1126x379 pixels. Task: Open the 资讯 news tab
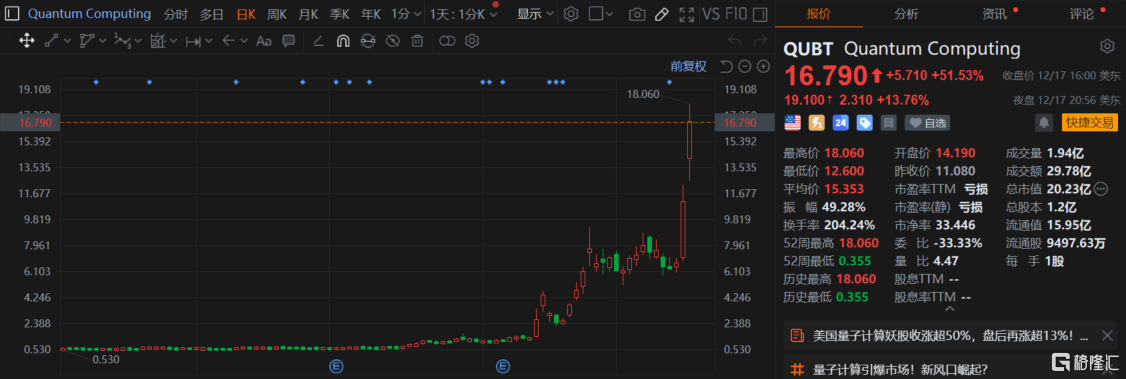(x=994, y=14)
